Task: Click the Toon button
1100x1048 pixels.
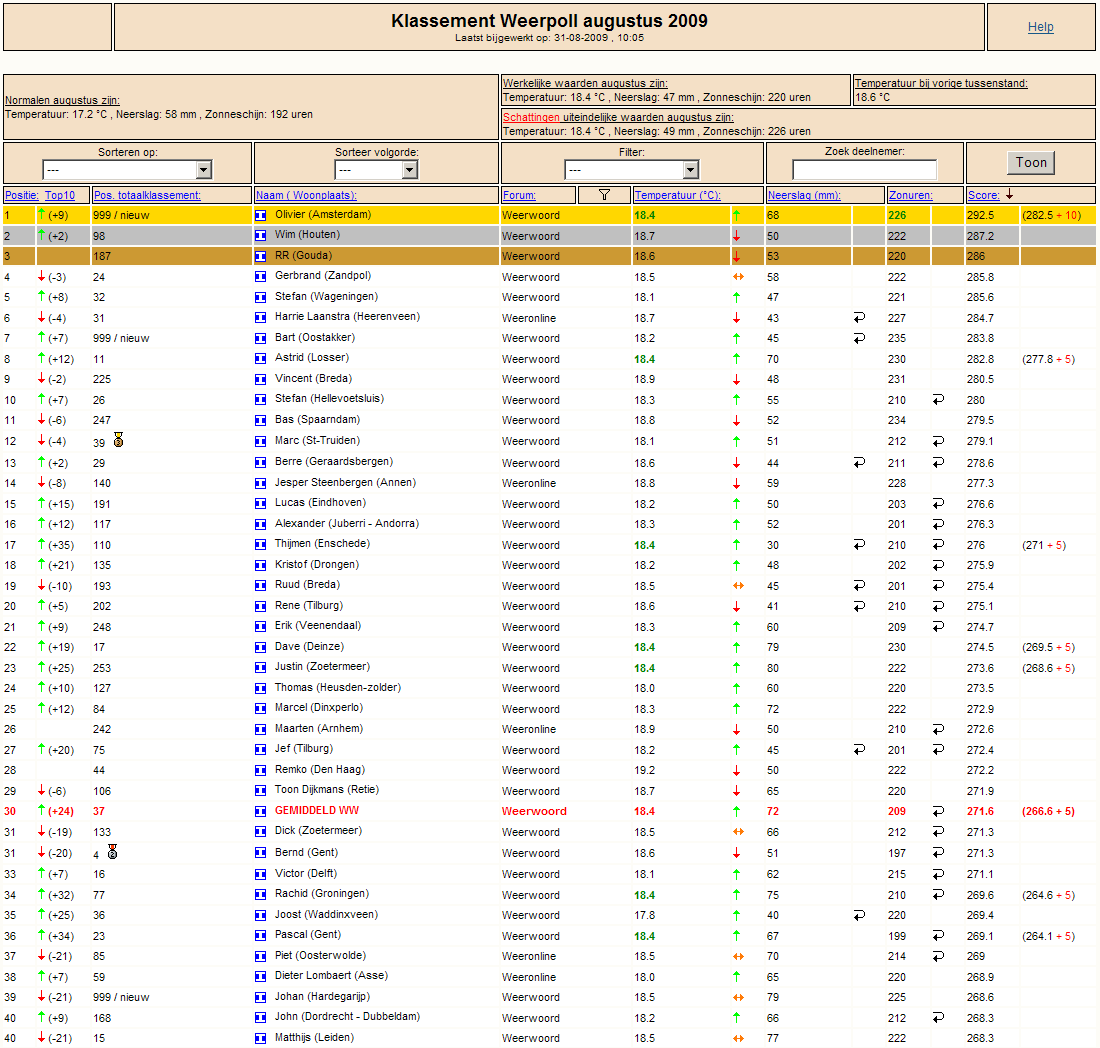Action: click(x=1031, y=163)
